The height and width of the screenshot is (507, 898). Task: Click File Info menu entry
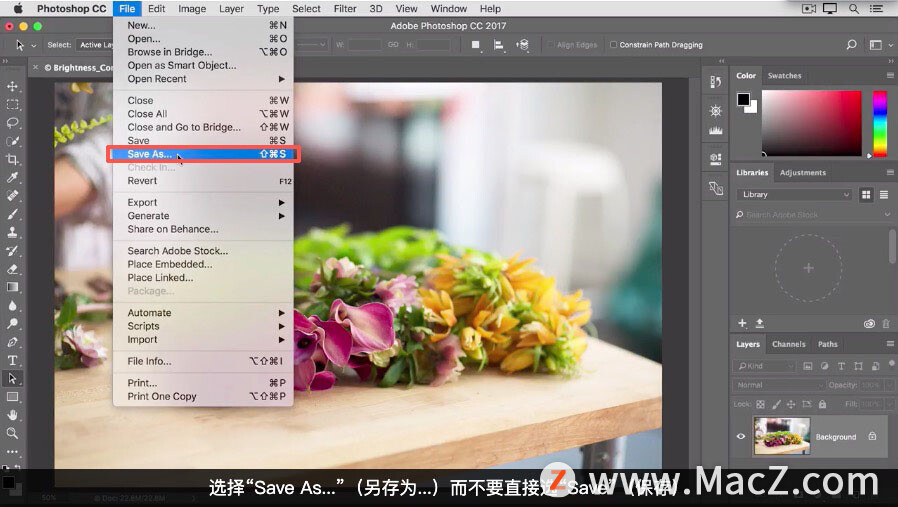coord(204,361)
